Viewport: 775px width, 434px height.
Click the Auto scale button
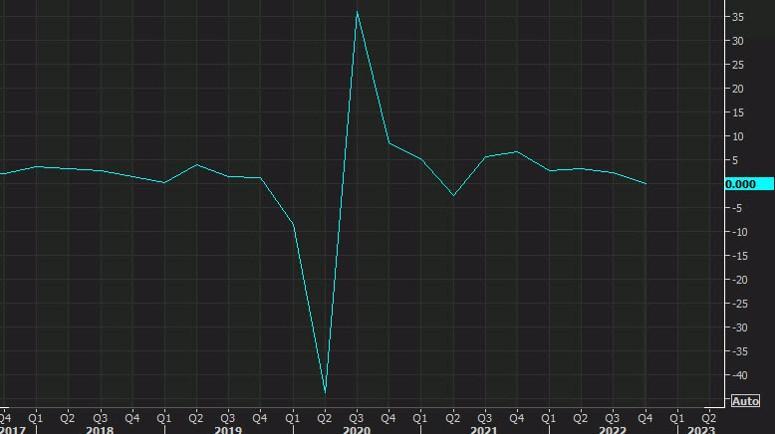pos(746,401)
